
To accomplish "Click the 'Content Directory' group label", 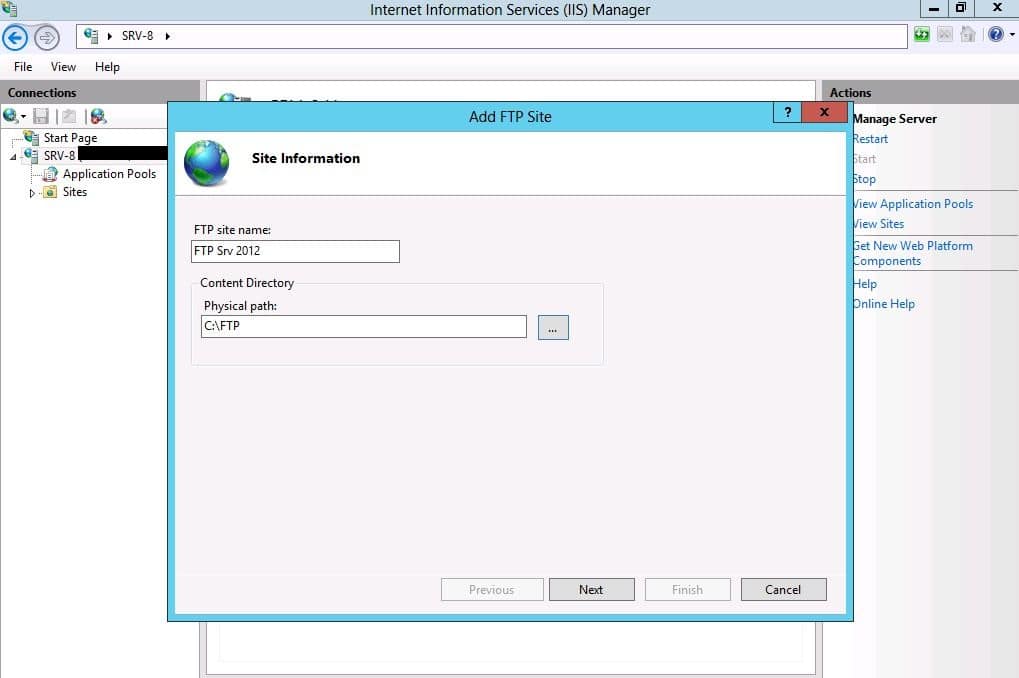I will [247, 283].
